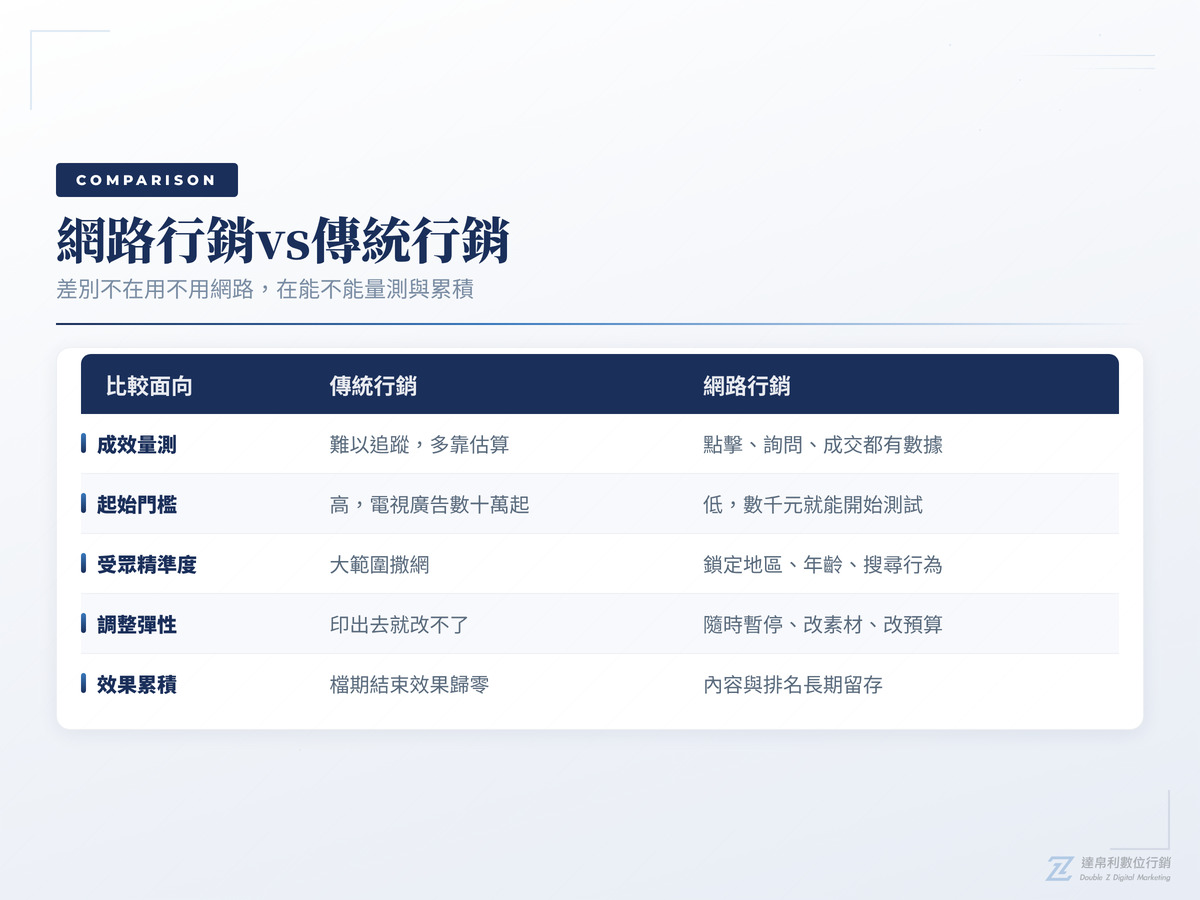Click cell 檔期結束效果歸零
The width and height of the screenshot is (1200, 900).
point(410,685)
